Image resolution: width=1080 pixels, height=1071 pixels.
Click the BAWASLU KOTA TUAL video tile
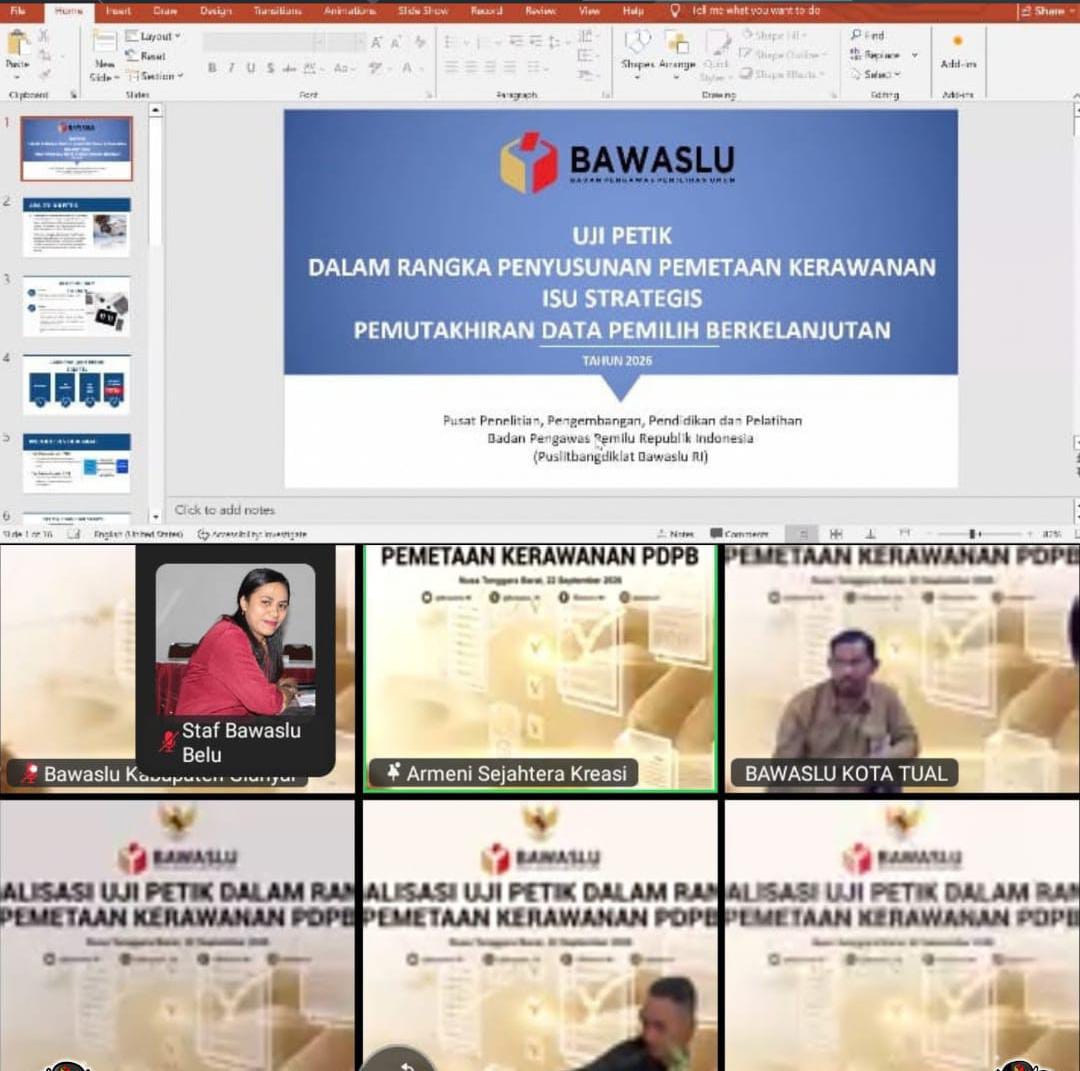point(902,668)
